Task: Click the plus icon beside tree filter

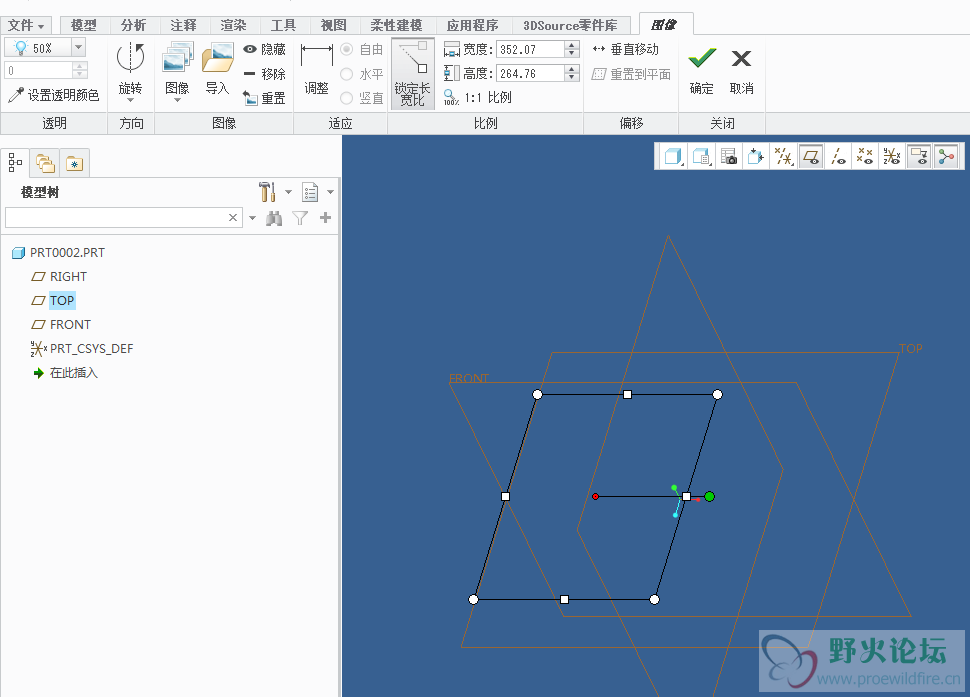Action: pyautogui.click(x=325, y=217)
